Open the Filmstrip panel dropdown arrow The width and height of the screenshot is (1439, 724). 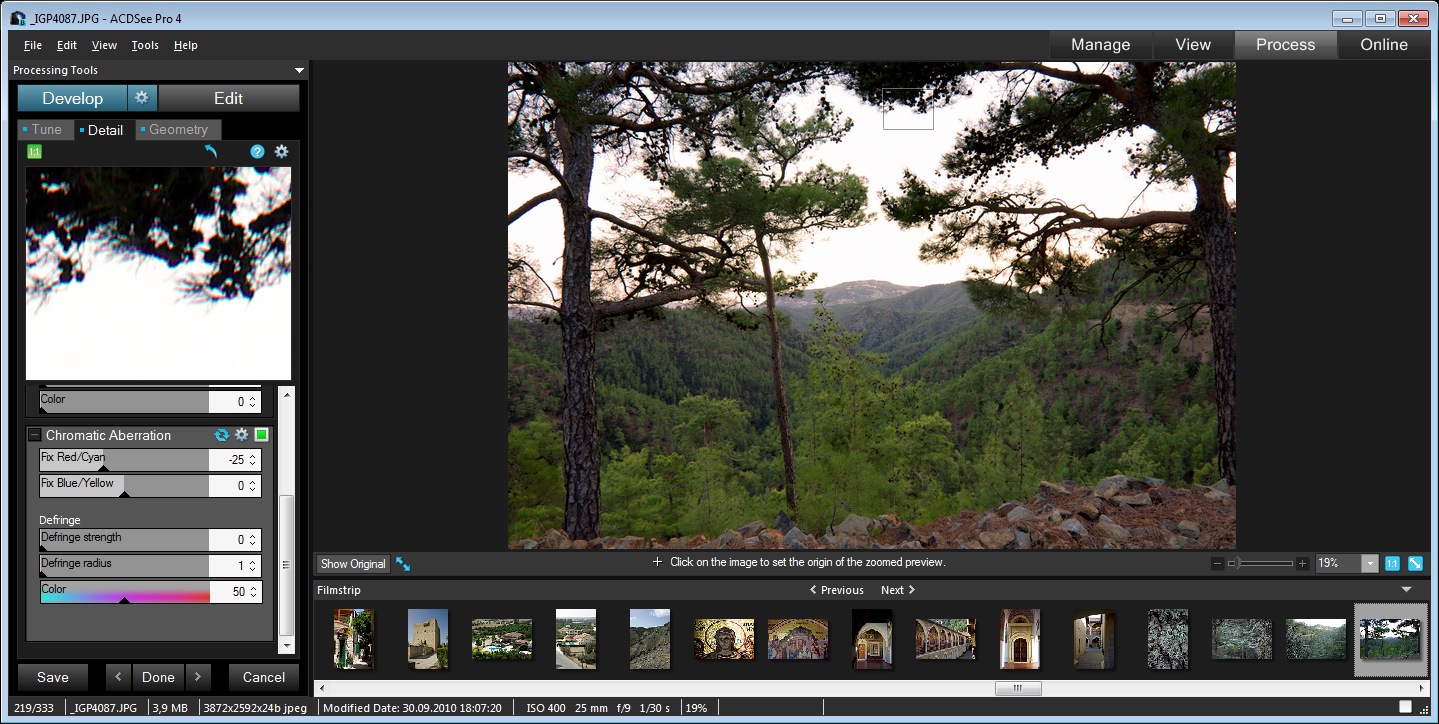pos(1408,590)
